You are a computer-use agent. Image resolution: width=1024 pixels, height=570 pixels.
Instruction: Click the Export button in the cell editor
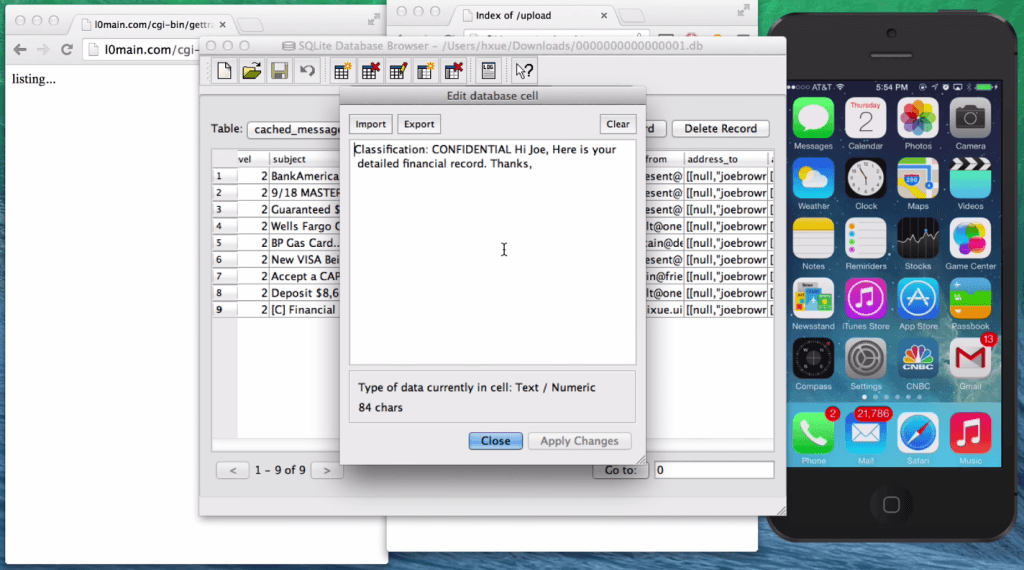pos(419,124)
